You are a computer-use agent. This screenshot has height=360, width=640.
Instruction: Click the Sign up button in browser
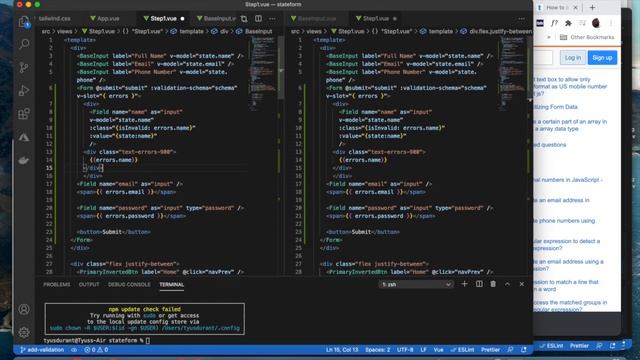(602, 58)
